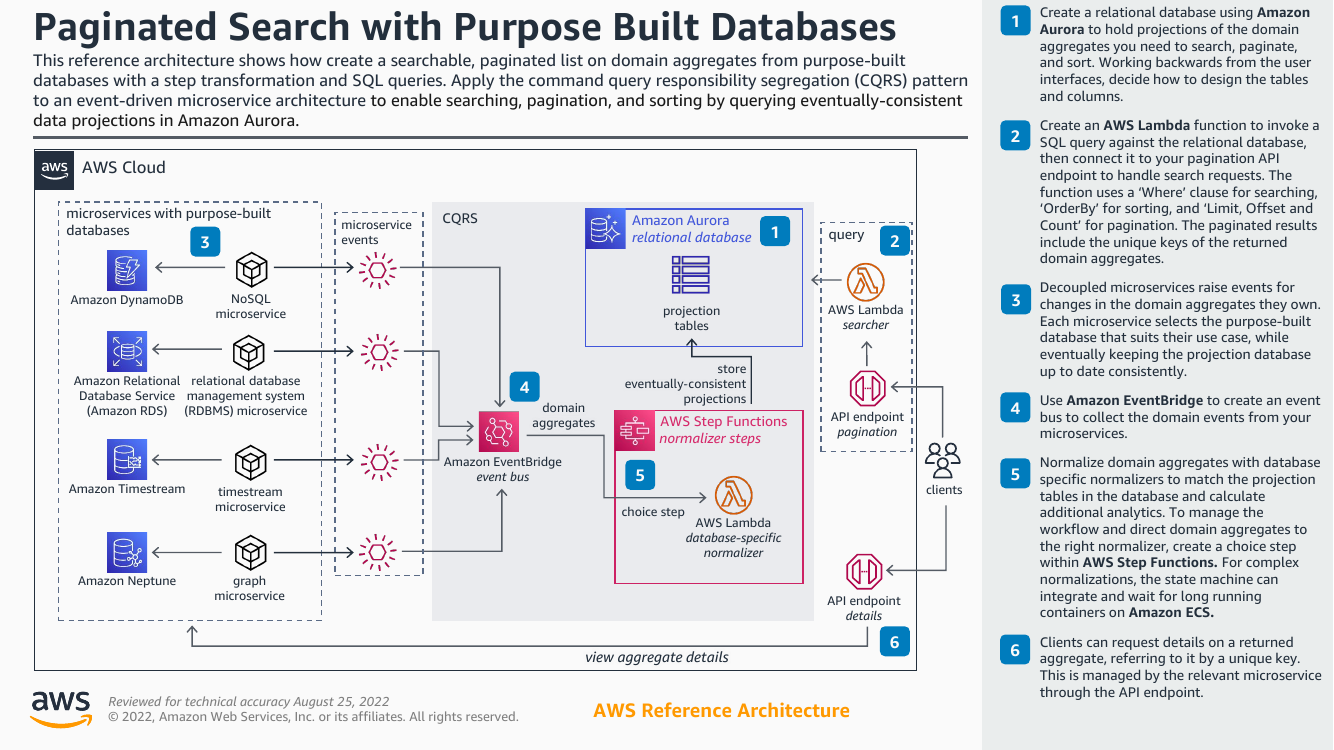Click the timestream microservice event icon
1334x750 pixels.
(379, 461)
